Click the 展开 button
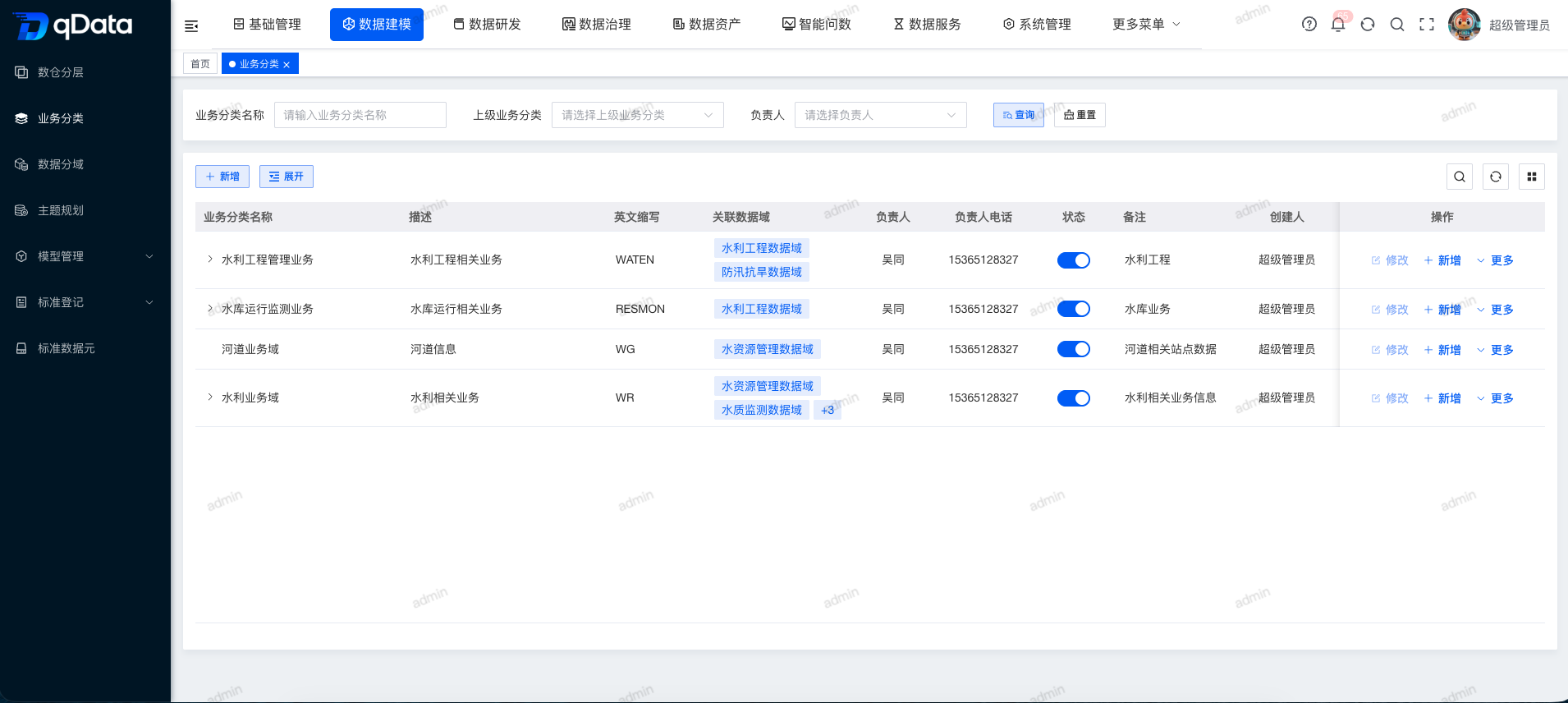1568x703 pixels. tap(287, 177)
